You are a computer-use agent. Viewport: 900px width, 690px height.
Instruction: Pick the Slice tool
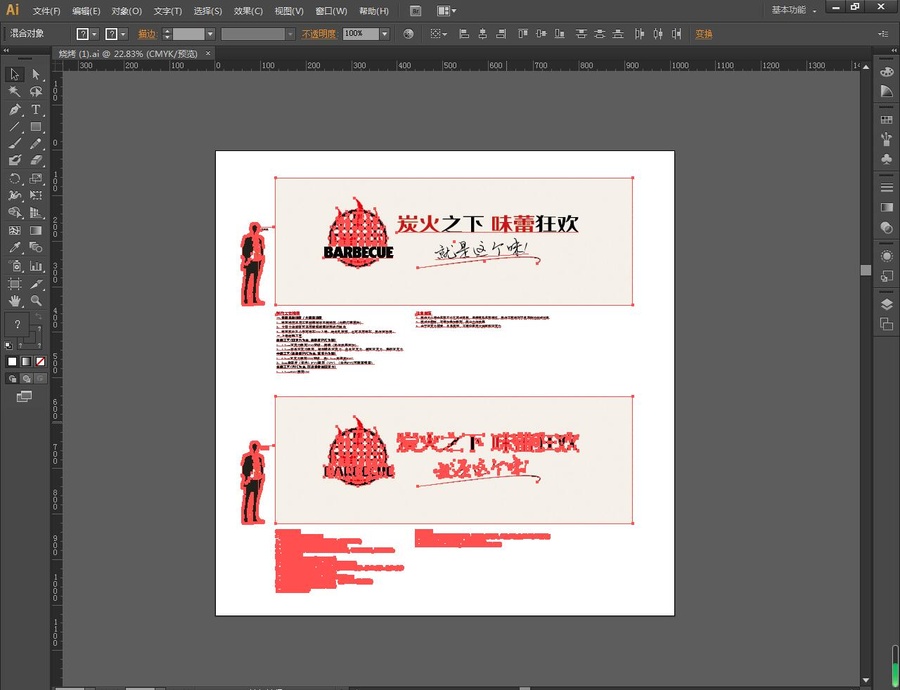pyautogui.click(x=36, y=284)
